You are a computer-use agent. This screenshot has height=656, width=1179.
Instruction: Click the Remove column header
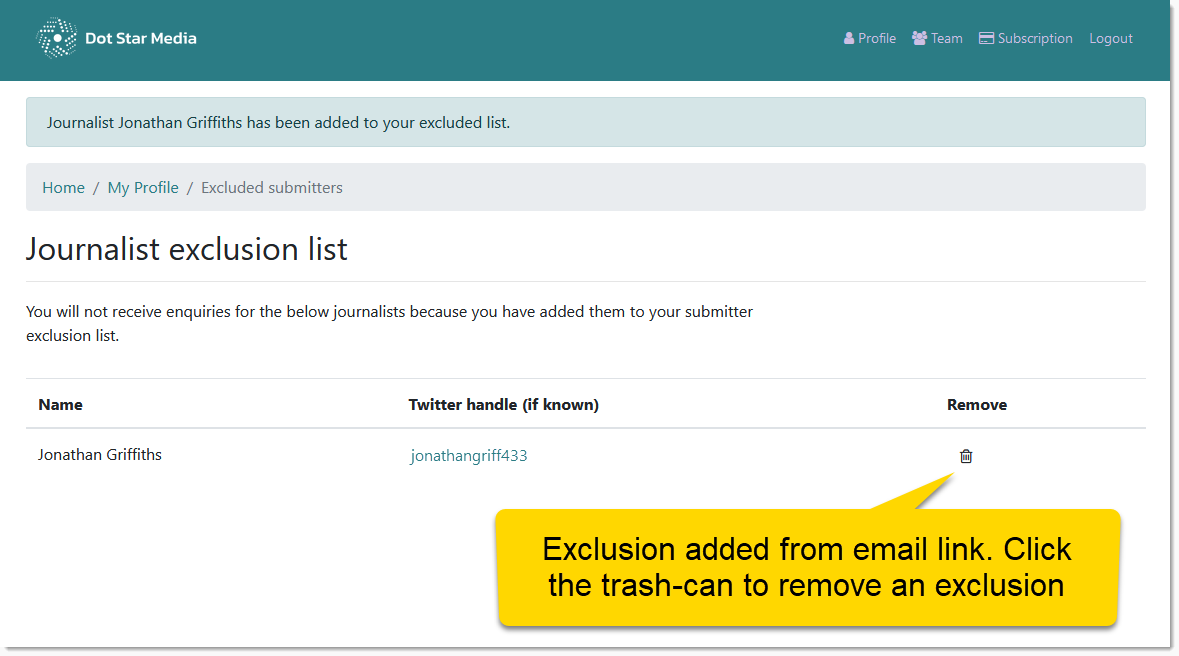(976, 405)
